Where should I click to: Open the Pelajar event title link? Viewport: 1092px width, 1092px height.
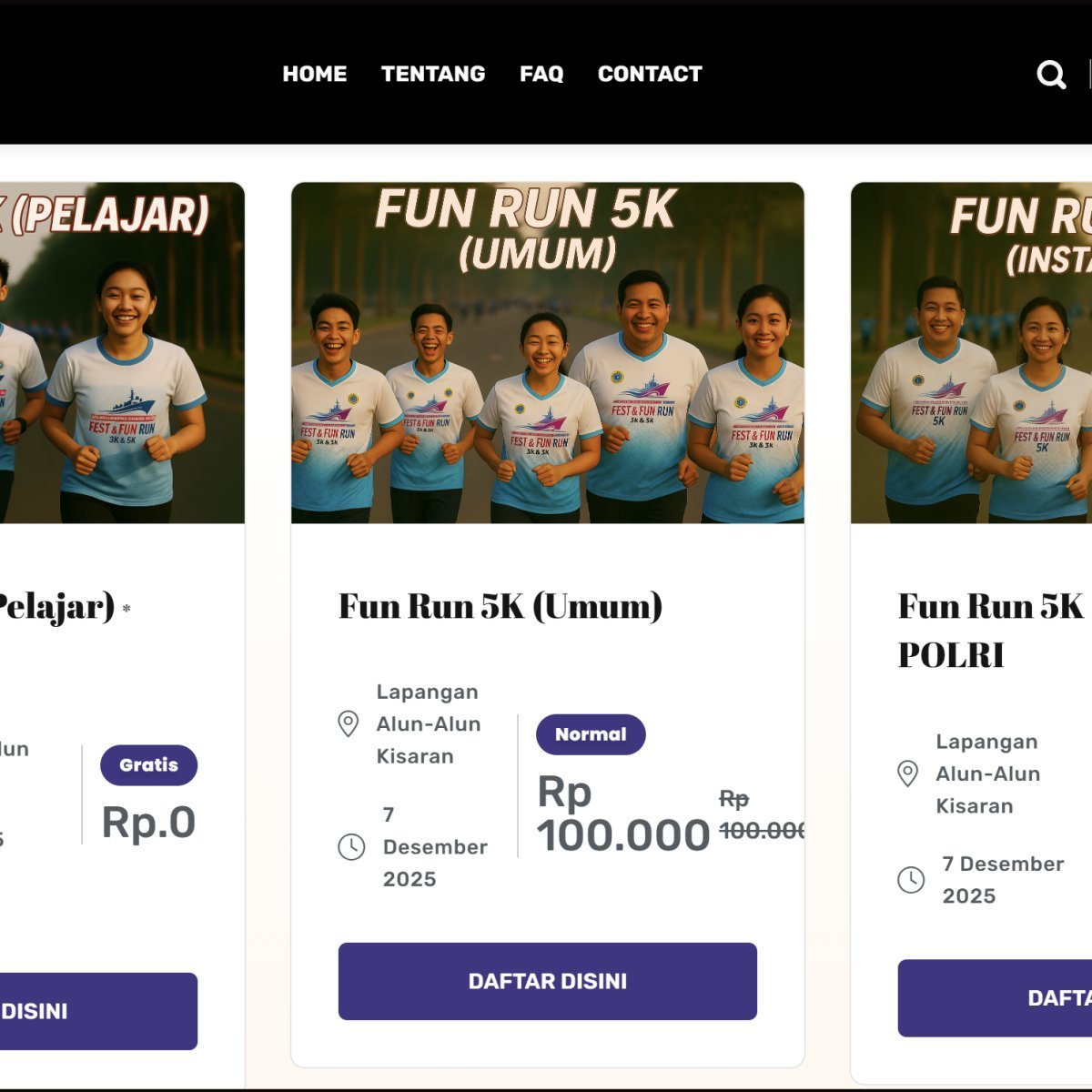click(56, 606)
